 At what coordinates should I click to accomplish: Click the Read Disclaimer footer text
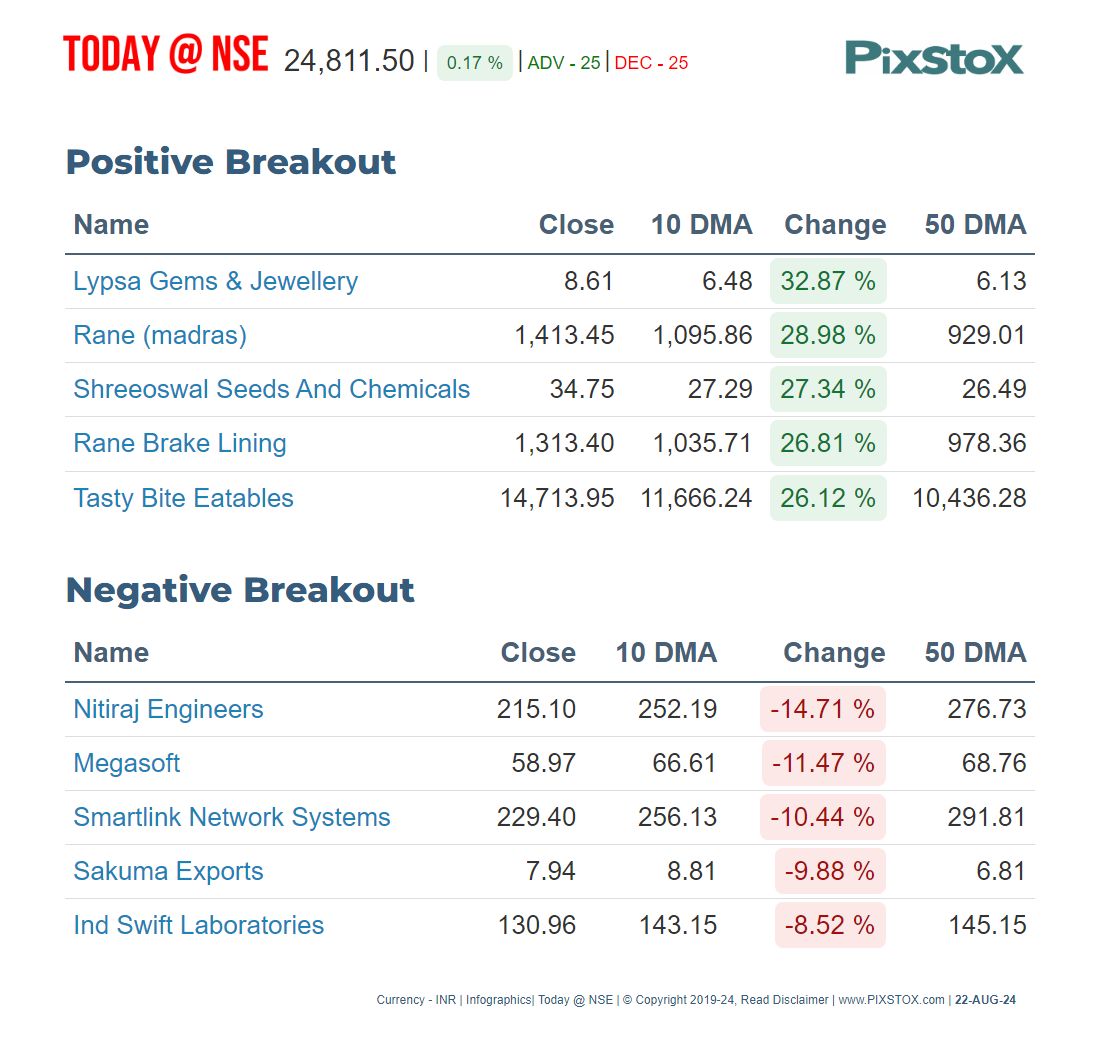[x=784, y=999]
